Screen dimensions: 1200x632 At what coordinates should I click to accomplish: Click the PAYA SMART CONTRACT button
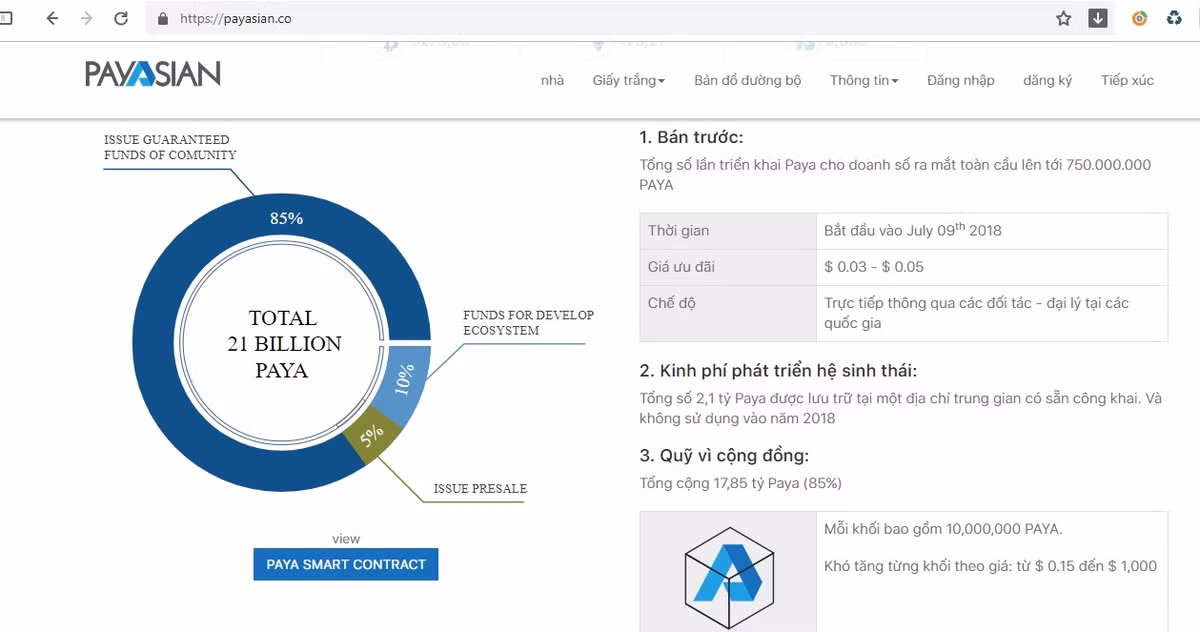[346, 564]
